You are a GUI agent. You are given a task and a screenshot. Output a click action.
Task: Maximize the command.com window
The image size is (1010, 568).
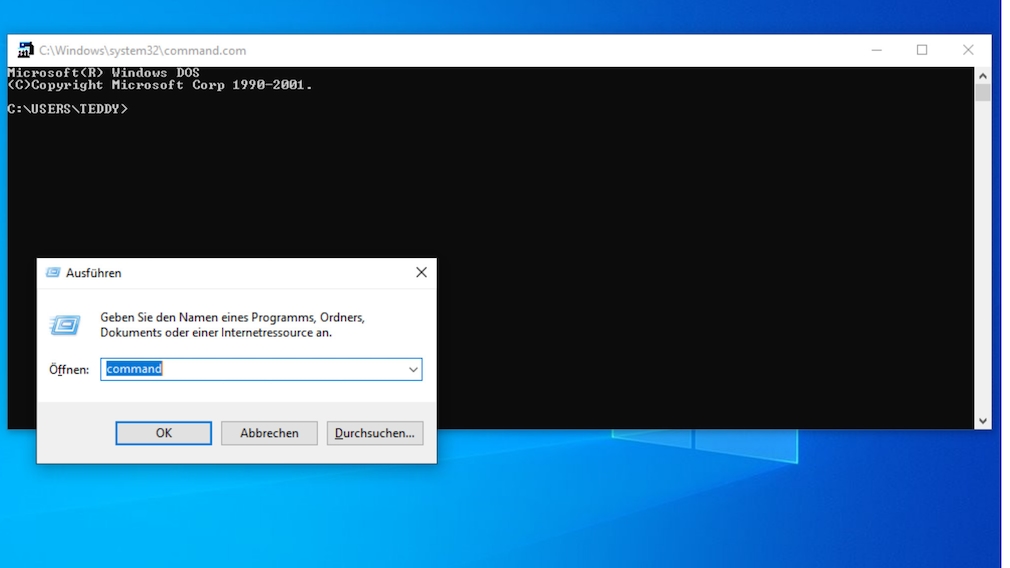[x=922, y=50]
